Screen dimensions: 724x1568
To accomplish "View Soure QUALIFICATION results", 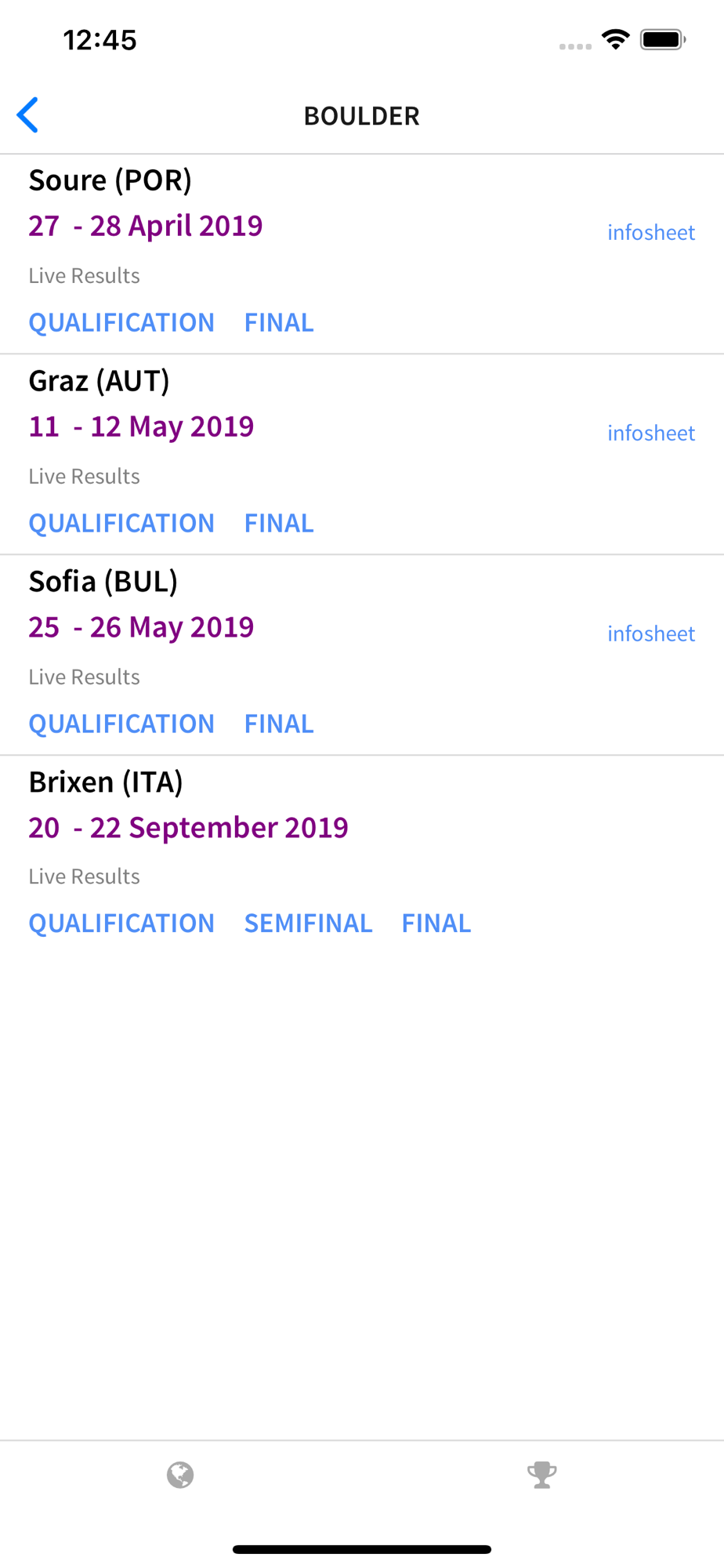I will click(x=121, y=322).
